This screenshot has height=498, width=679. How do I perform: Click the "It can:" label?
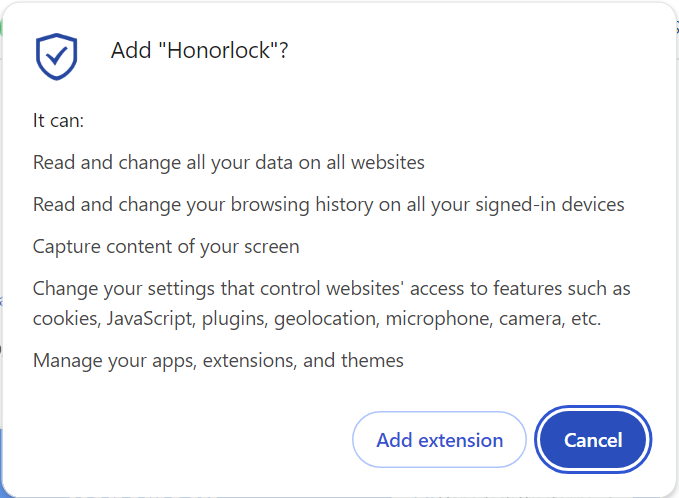click(x=58, y=120)
